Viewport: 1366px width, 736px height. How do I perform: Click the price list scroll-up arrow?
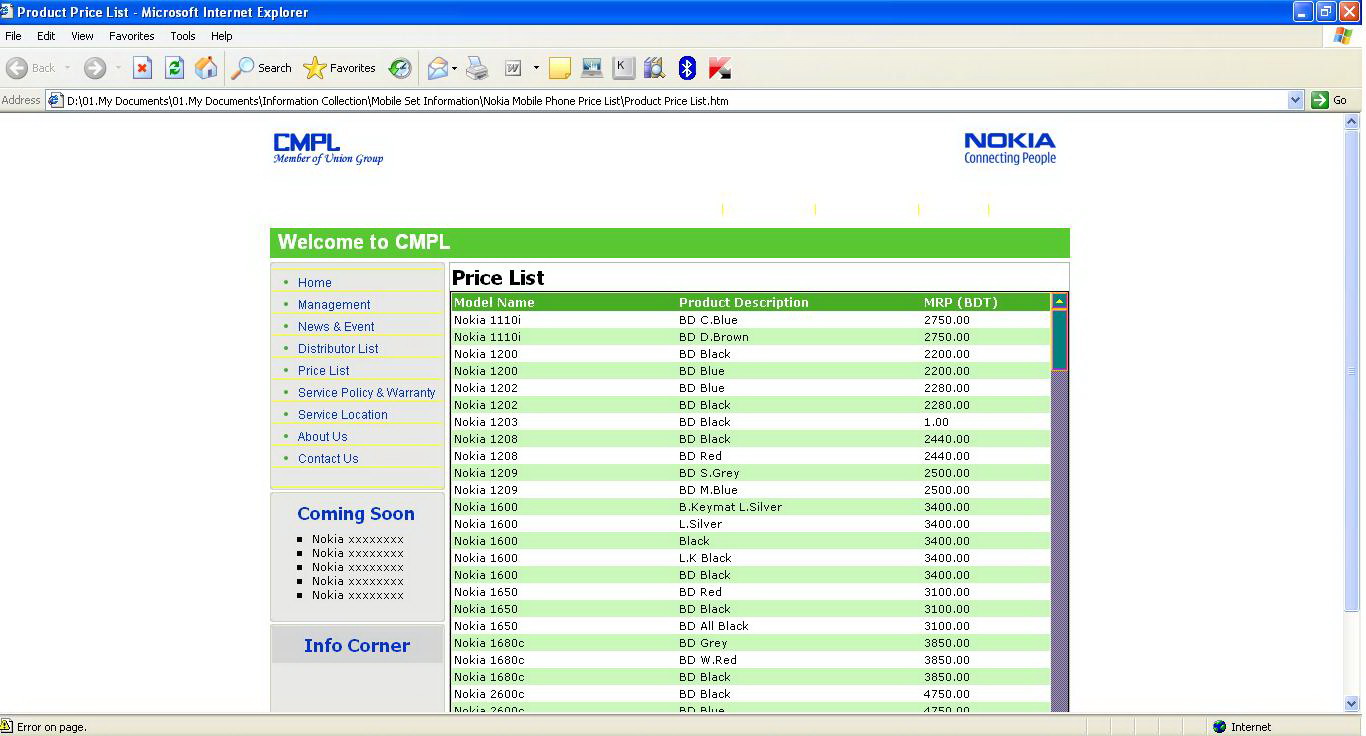pyautogui.click(x=1059, y=301)
